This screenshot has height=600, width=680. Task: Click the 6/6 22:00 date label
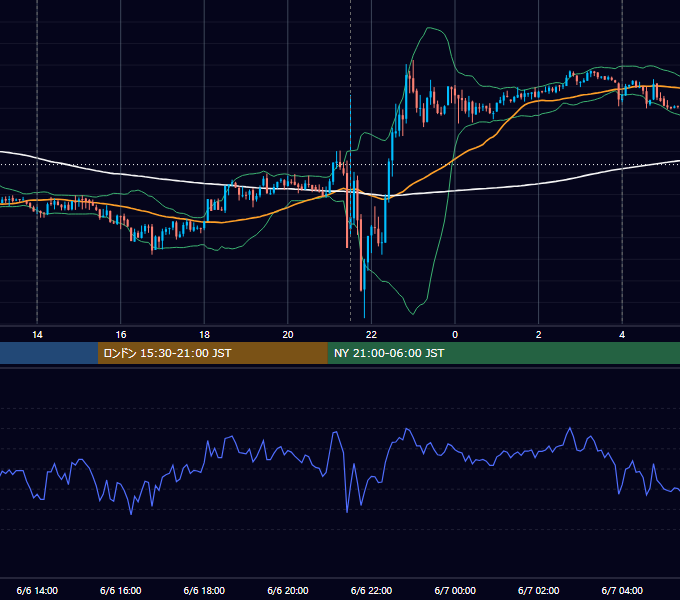tap(371, 590)
